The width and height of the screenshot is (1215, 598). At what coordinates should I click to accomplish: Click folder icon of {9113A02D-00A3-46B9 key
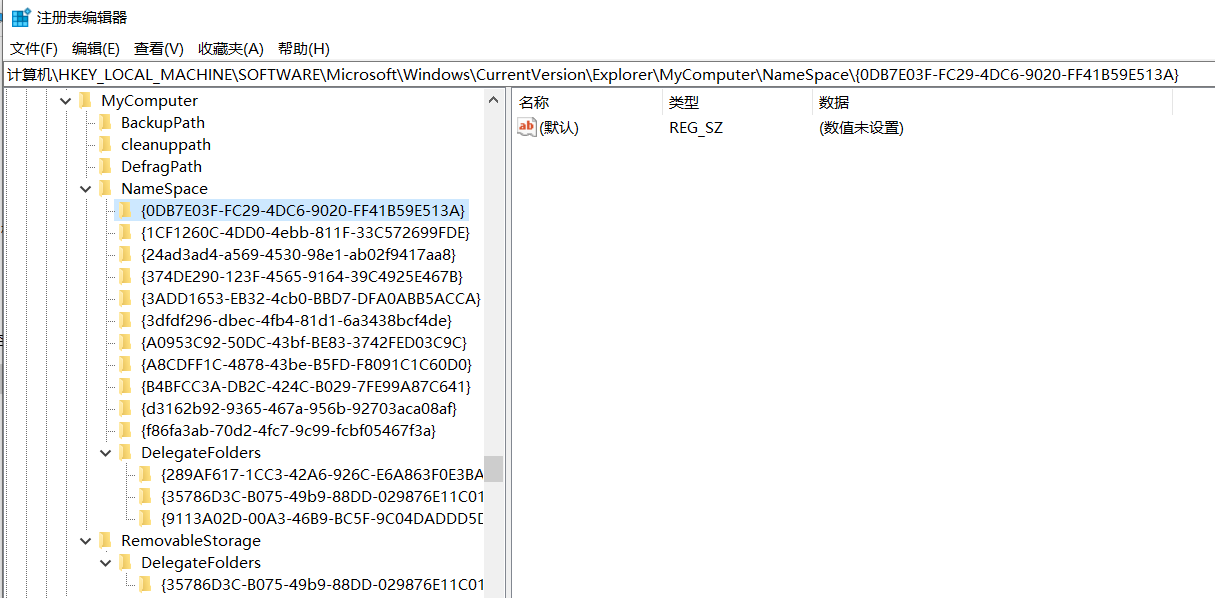[x=145, y=518]
